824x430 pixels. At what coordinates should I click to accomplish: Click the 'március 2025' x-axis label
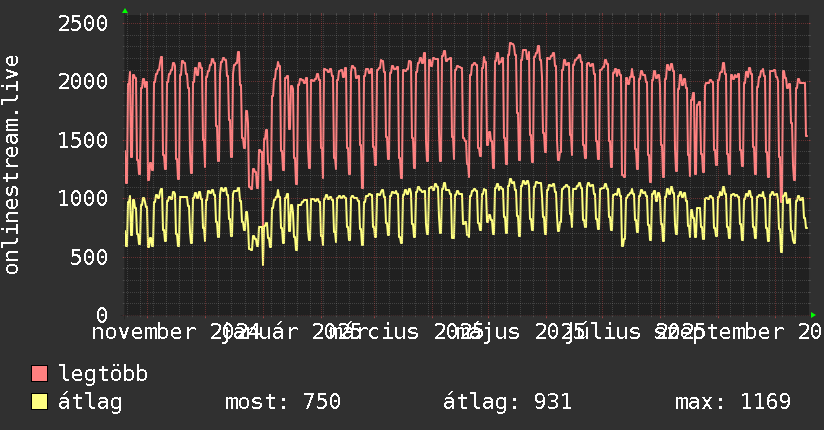(x=407, y=332)
